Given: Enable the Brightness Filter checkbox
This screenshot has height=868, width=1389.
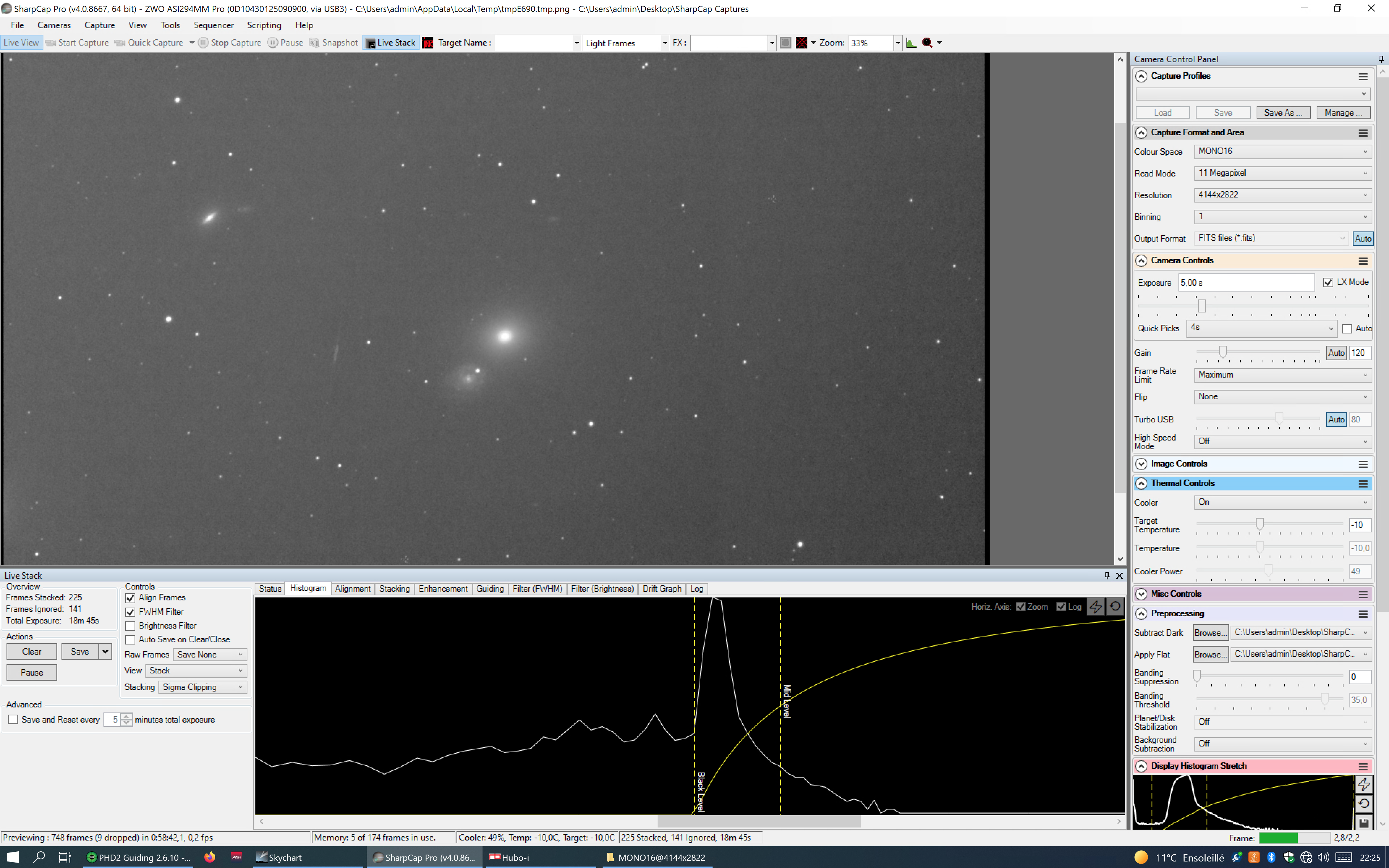Looking at the screenshot, I should tap(130, 626).
